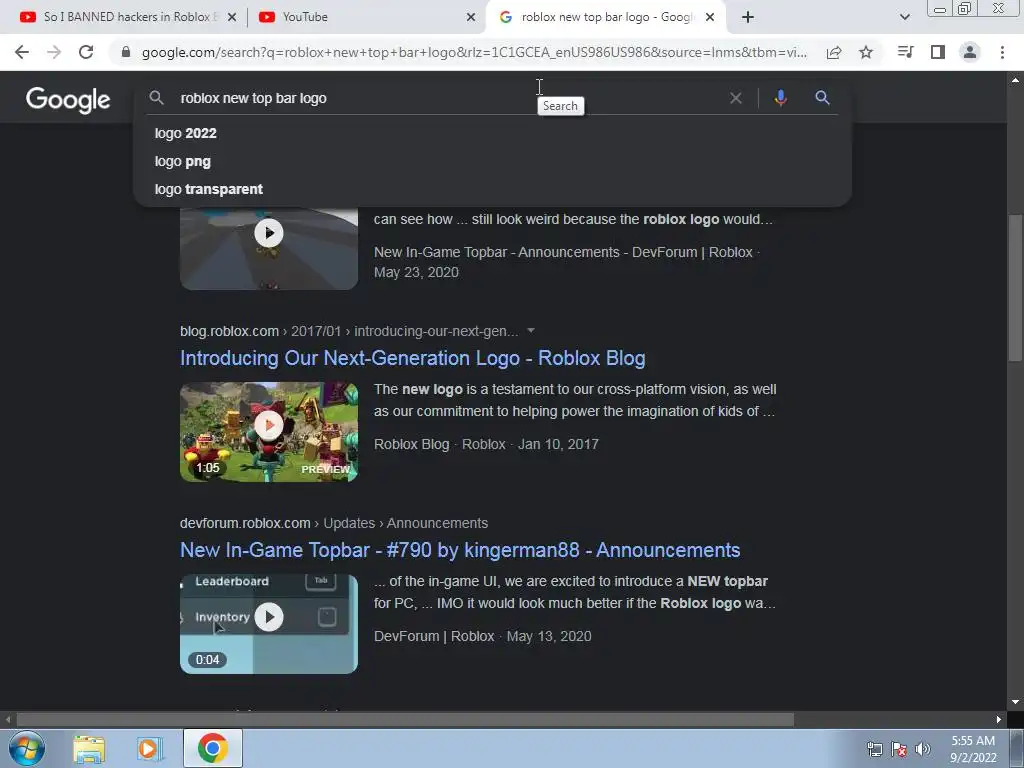Switch to the YouTube tab
Image resolution: width=1024 pixels, height=768 pixels.
point(366,17)
